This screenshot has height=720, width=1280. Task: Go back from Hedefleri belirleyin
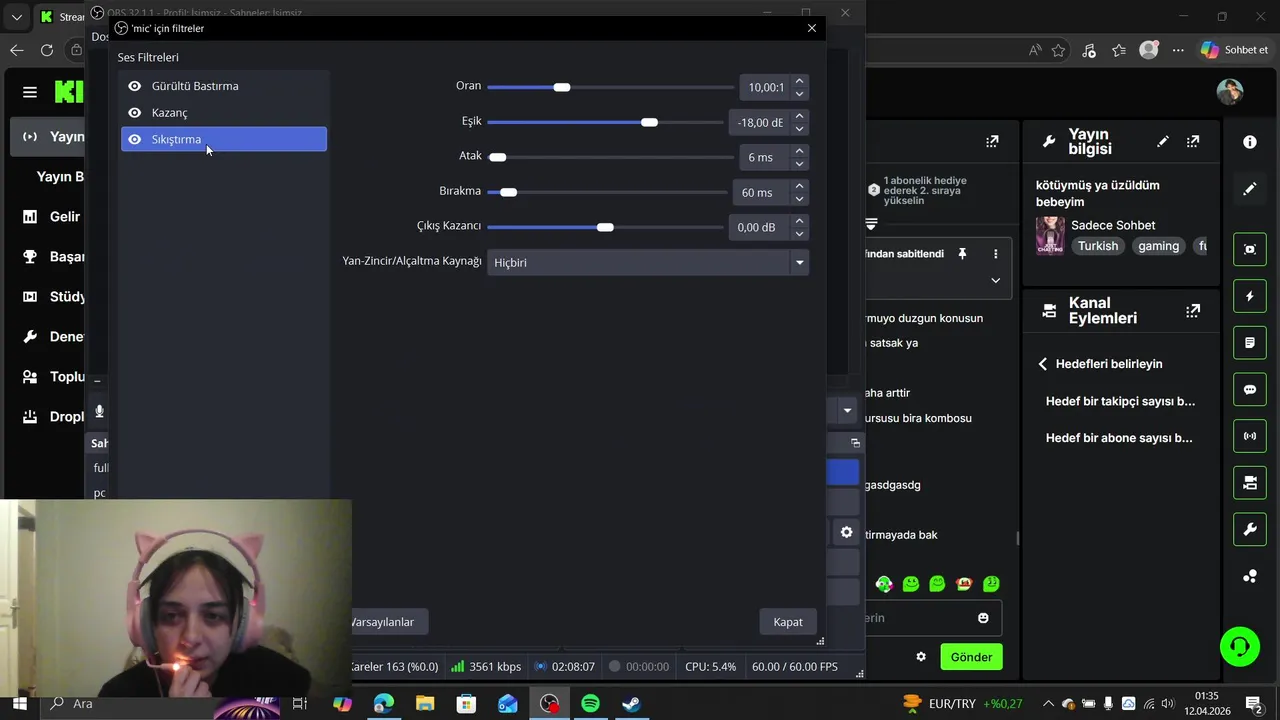click(1043, 364)
